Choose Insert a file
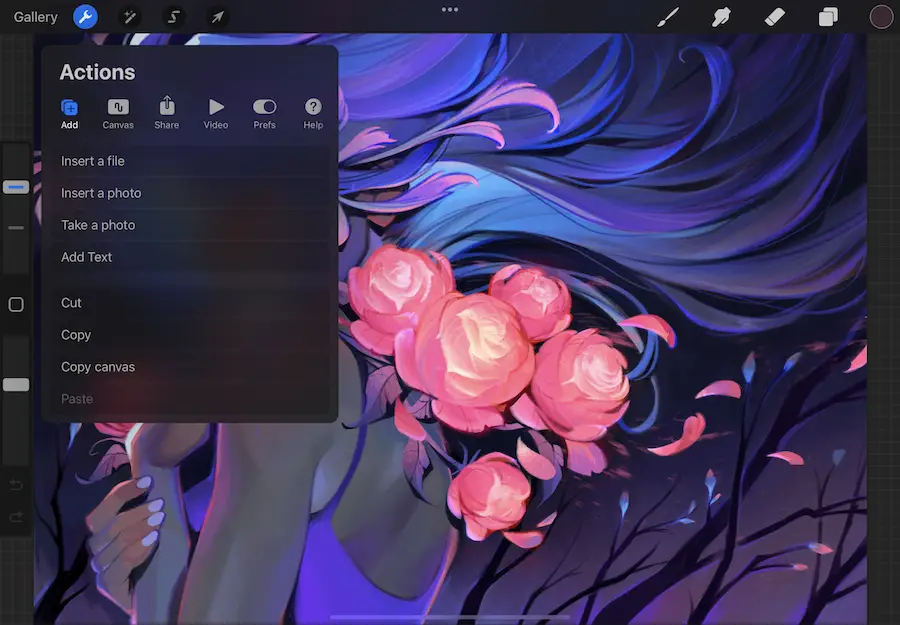The height and width of the screenshot is (625, 900). pyautogui.click(x=189, y=161)
